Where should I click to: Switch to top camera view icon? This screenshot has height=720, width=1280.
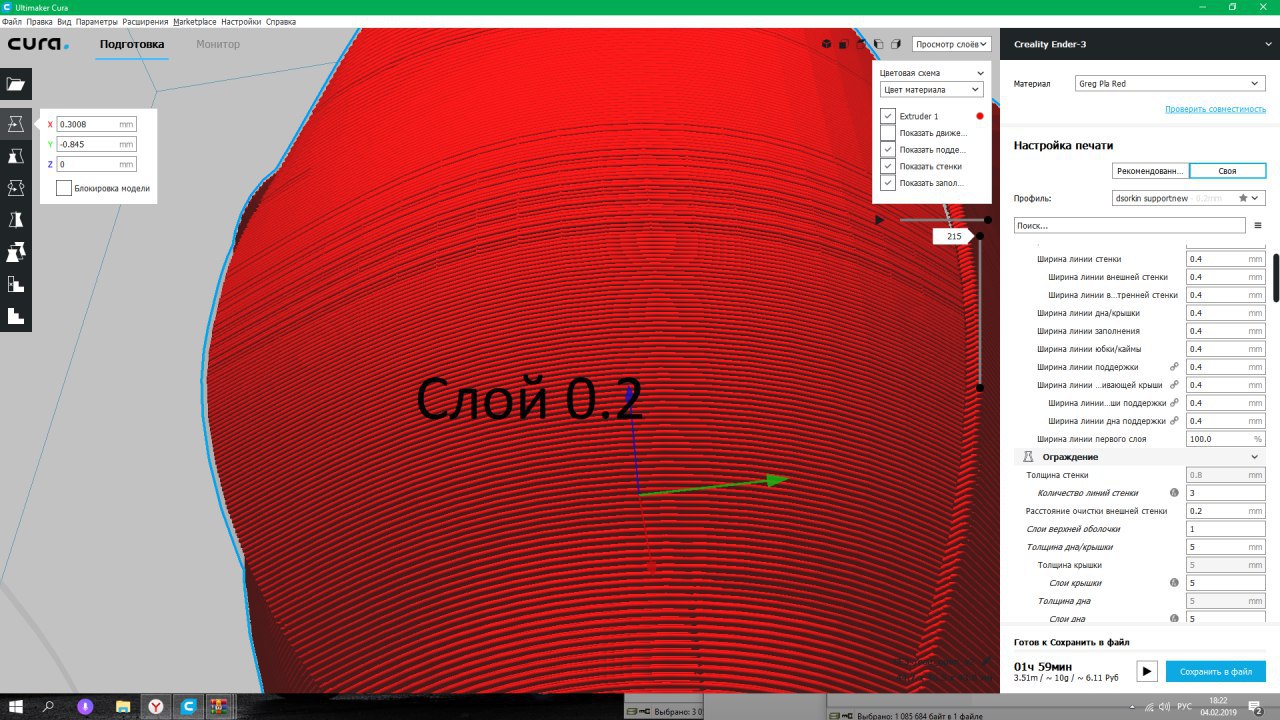coord(861,44)
